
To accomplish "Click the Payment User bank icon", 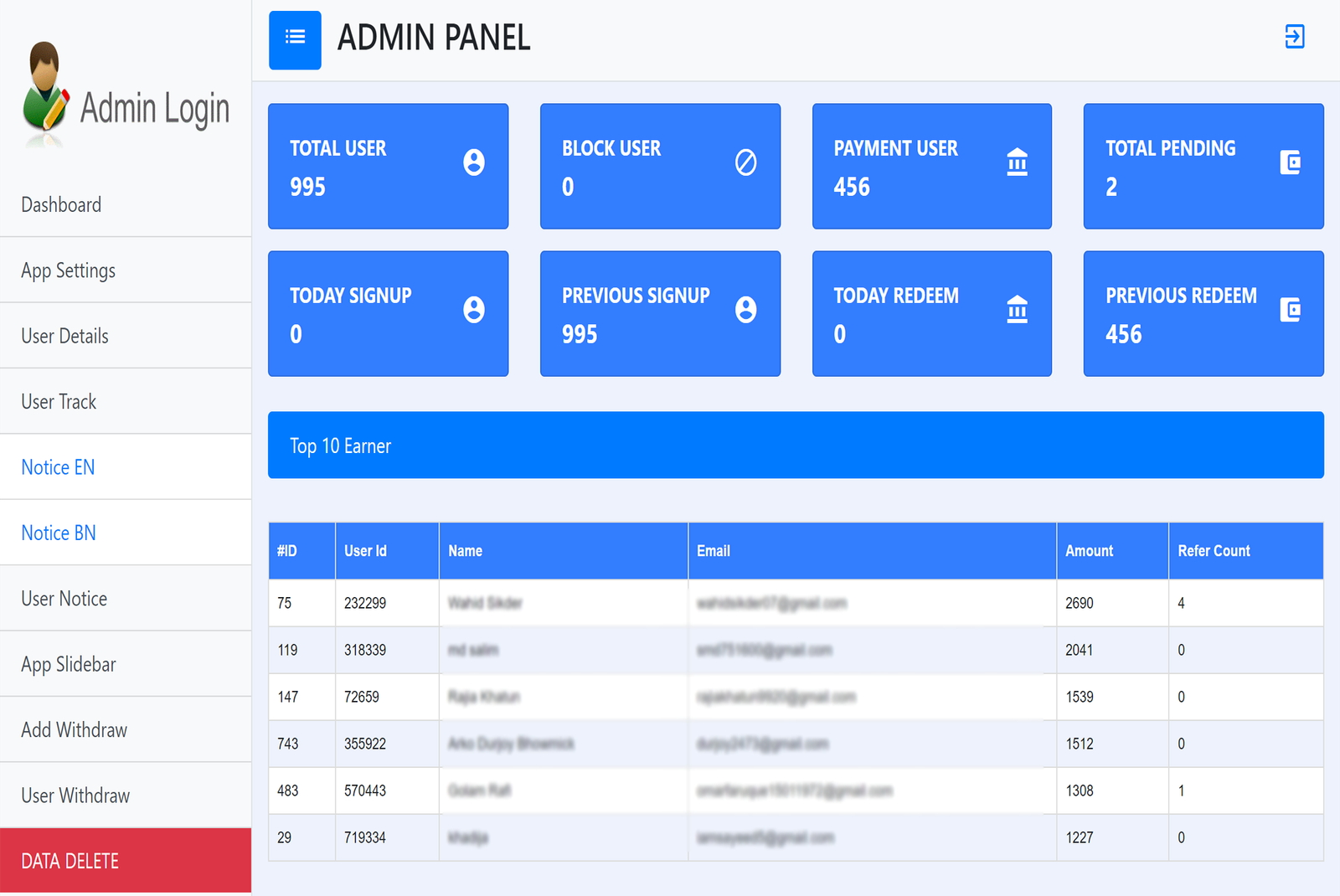I will tap(1017, 162).
